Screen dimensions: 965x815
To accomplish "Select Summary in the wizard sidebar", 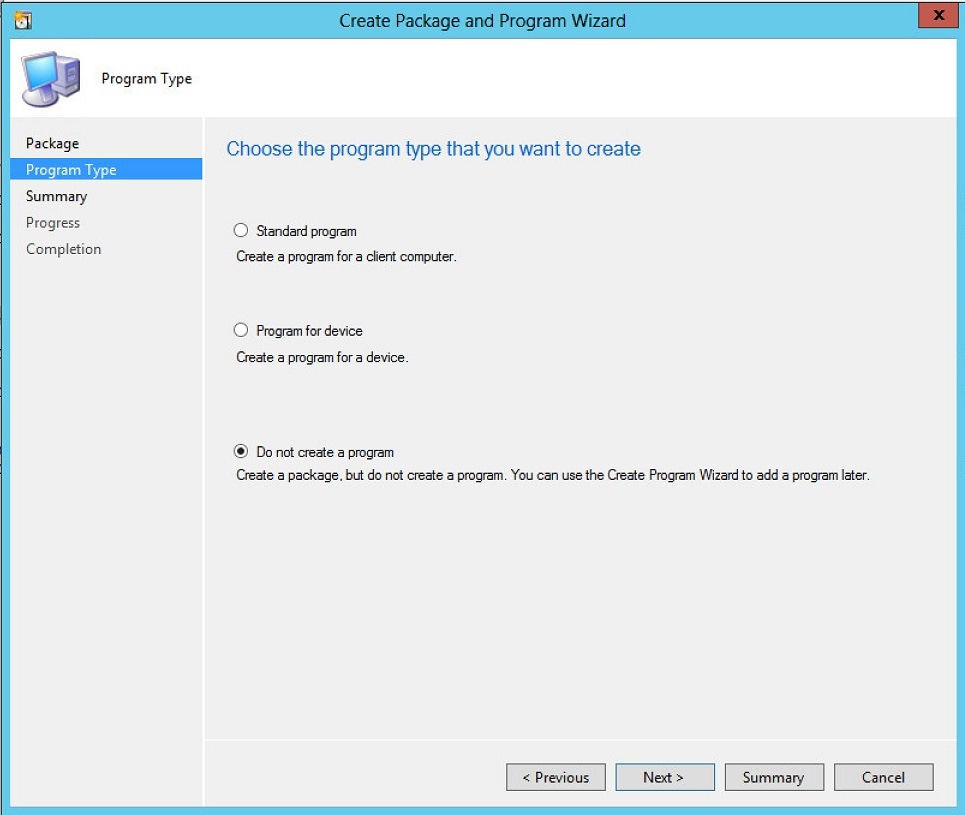I will [56, 196].
